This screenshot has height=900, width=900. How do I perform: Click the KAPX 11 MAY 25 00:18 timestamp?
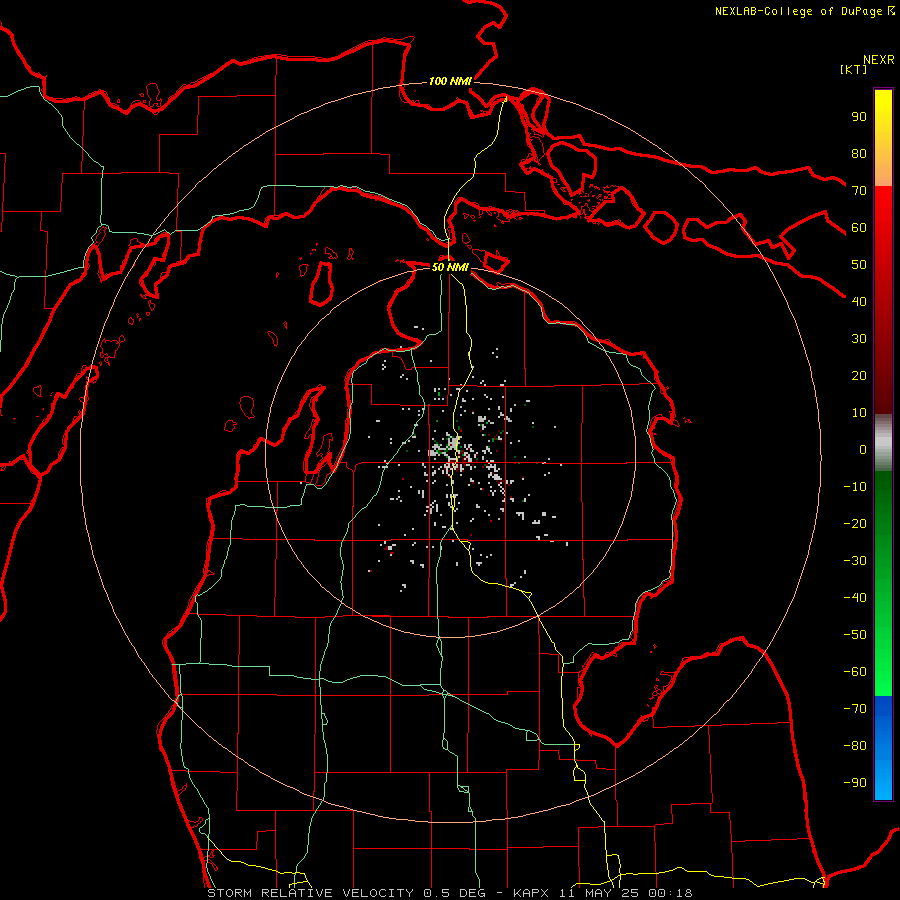tap(603, 893)
